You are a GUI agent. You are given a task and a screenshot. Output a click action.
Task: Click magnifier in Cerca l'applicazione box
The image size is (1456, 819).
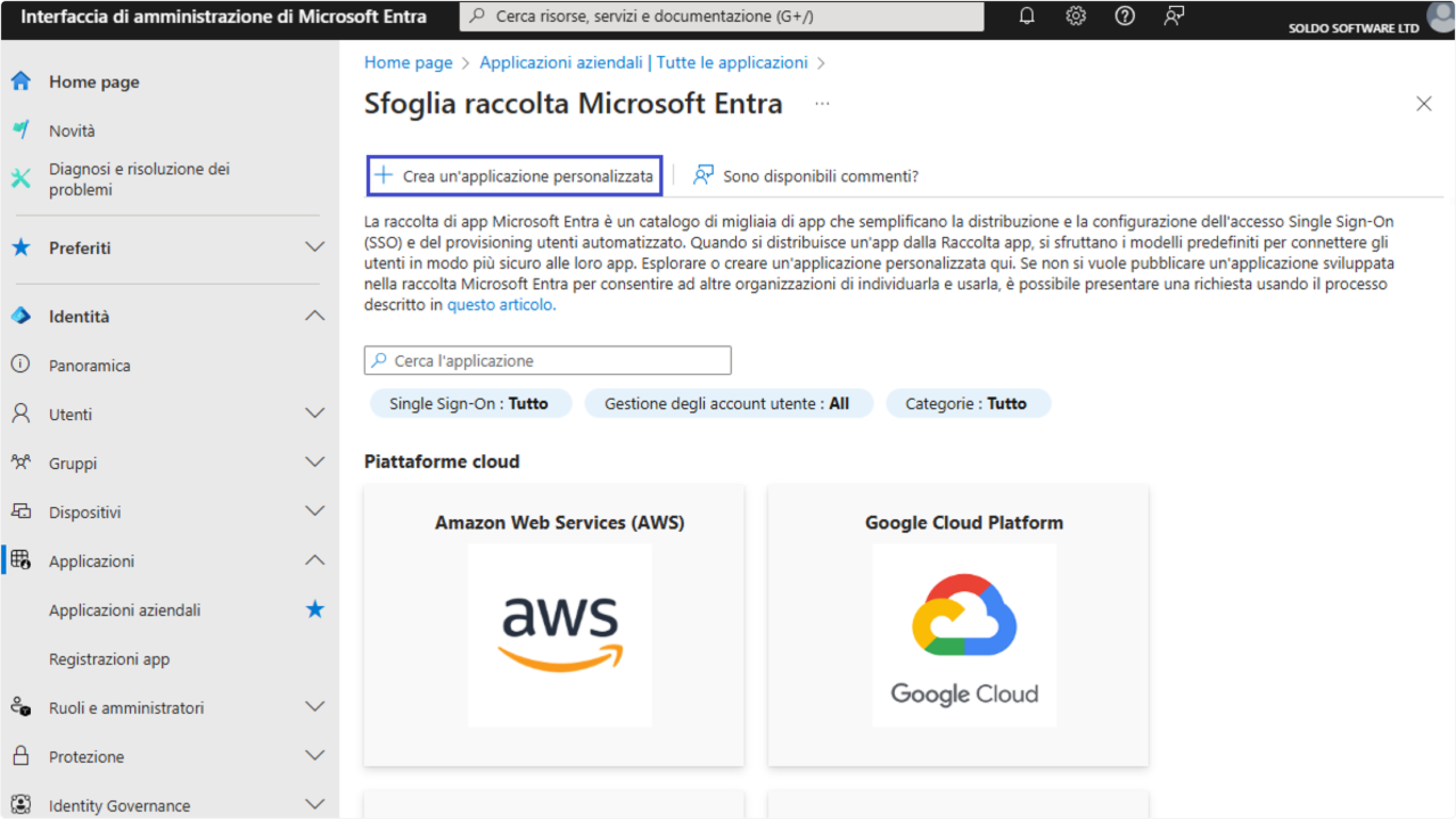379,360
